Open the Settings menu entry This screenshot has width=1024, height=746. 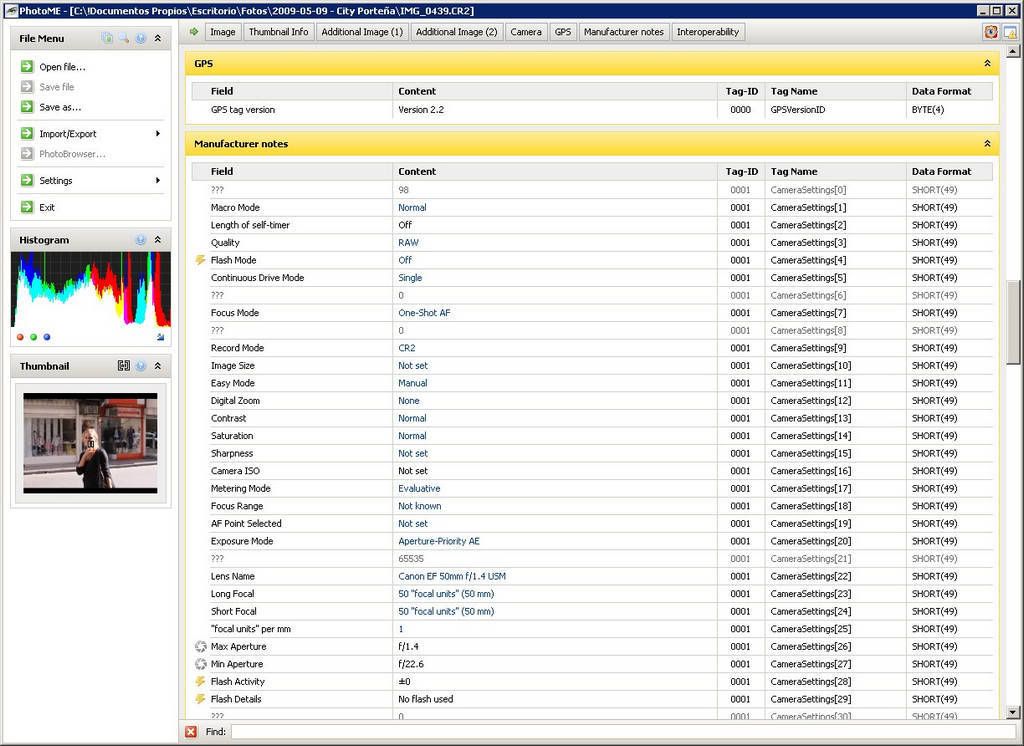tap(56, 180)
